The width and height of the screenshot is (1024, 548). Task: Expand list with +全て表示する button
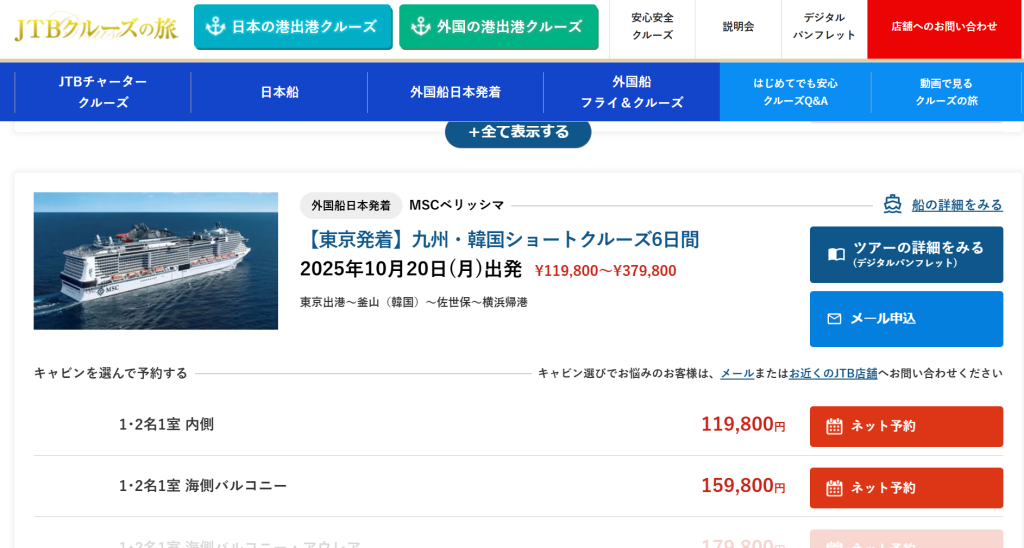pos(518,132)
